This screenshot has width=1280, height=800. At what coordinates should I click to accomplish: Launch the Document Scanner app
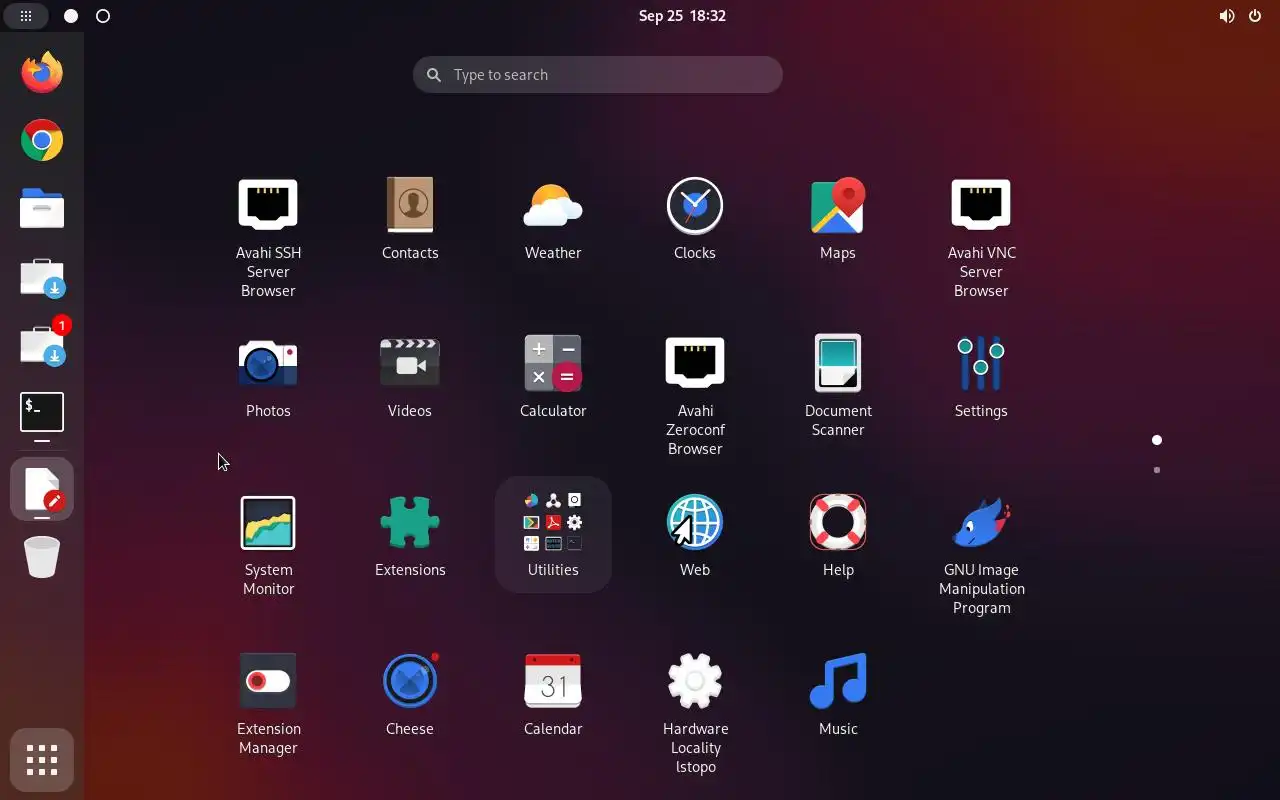pos(838,386)
